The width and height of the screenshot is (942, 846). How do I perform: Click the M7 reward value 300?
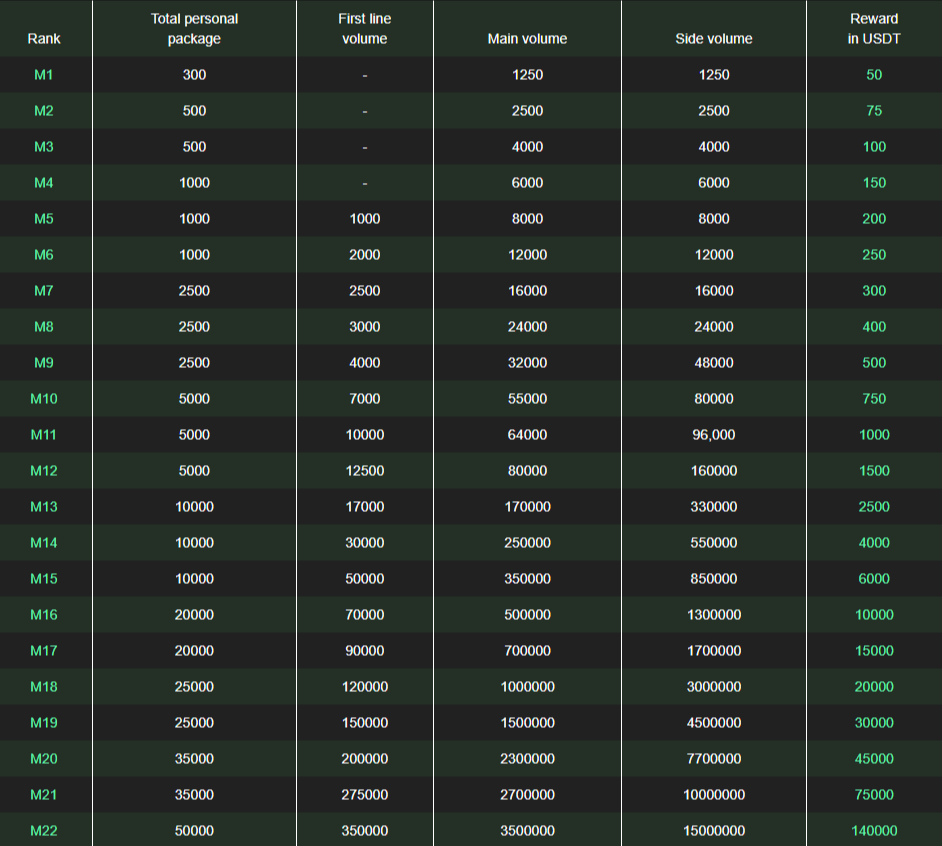874,291
